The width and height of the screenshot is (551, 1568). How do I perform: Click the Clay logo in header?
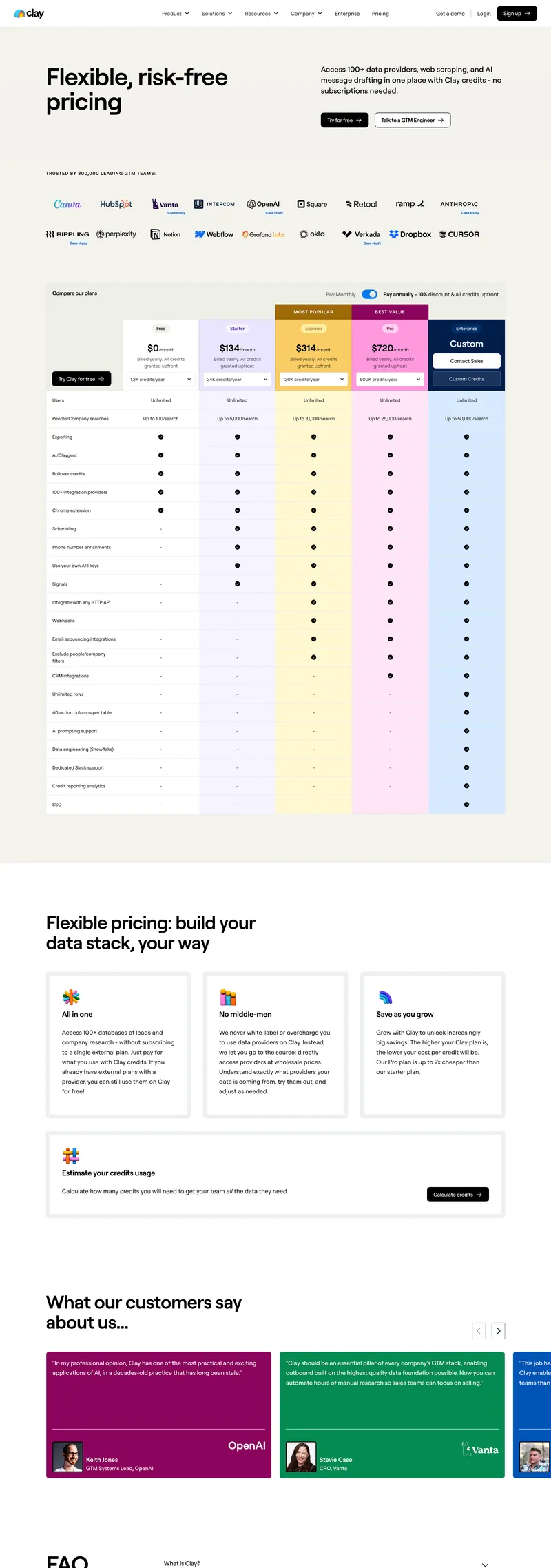coord(29,13)
